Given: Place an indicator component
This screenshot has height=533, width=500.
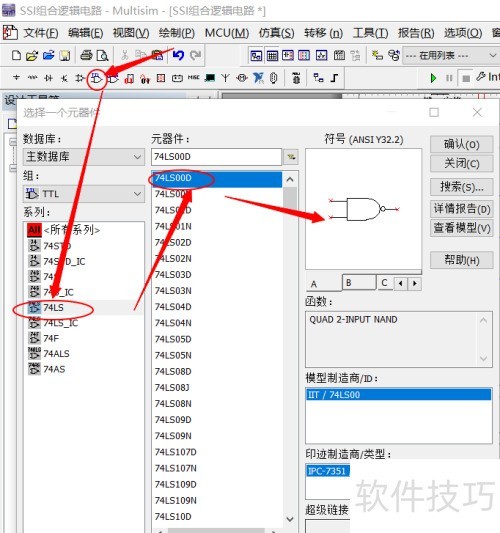Looking at the screenshot, I should (161, 78).
